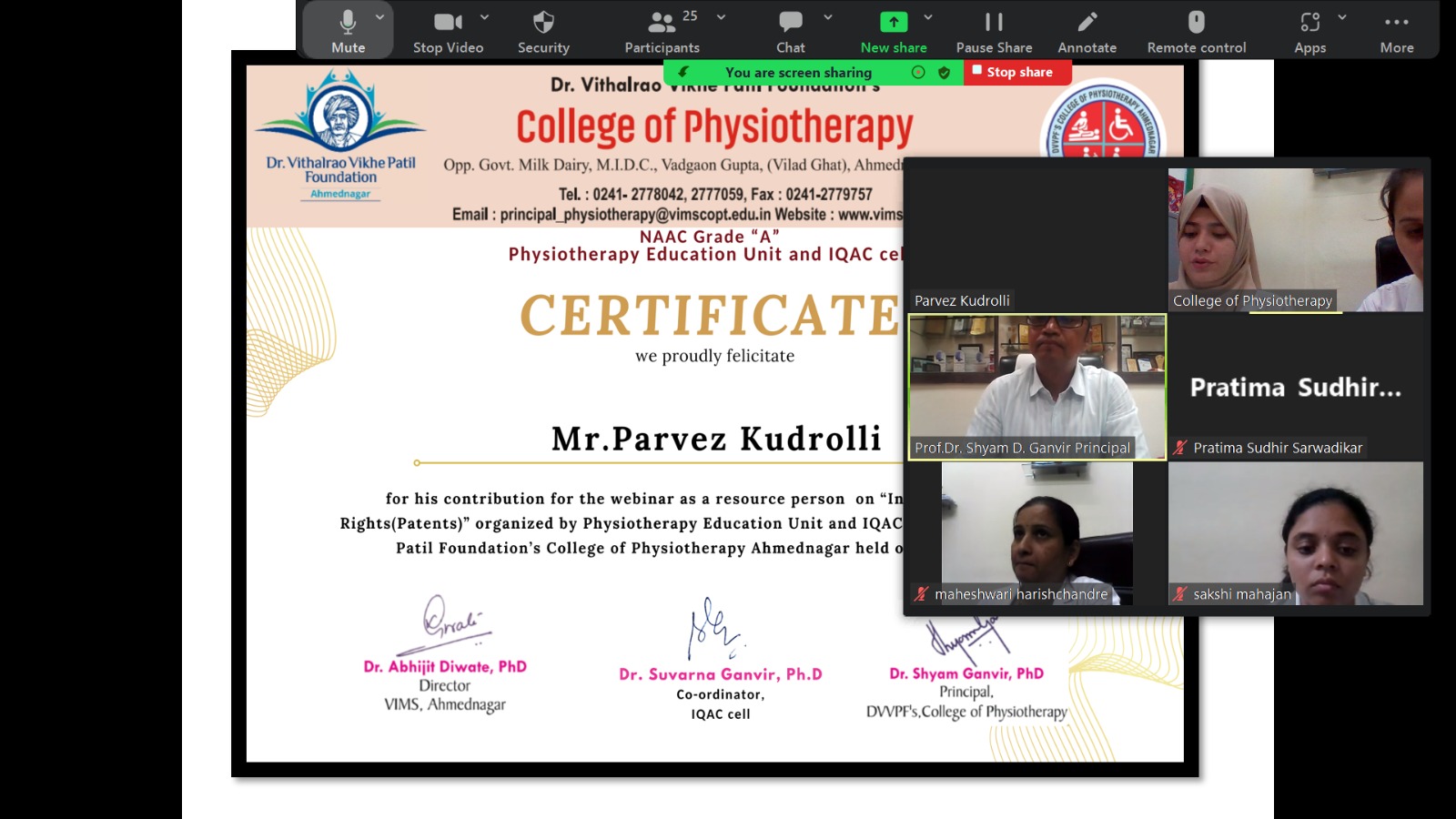Click the meeting info circle icon in sharing bar
The width and height of the screenshot is (1456, 819).
pos(918,73)
